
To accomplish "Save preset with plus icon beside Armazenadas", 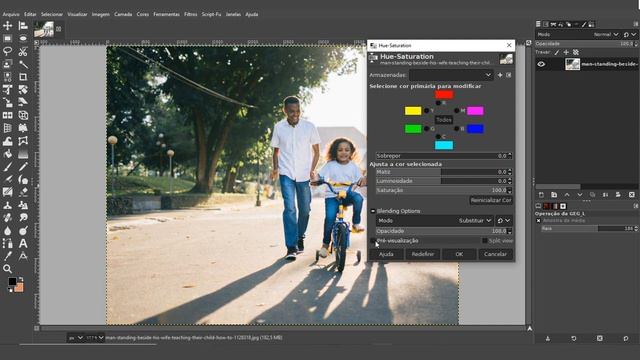I will coord(500,75).
